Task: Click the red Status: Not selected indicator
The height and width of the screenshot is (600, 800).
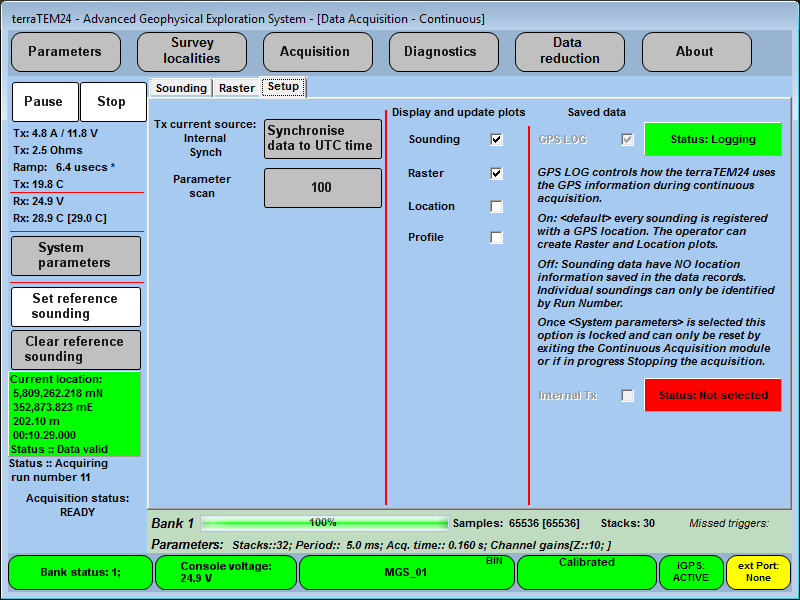Action: 713,395
